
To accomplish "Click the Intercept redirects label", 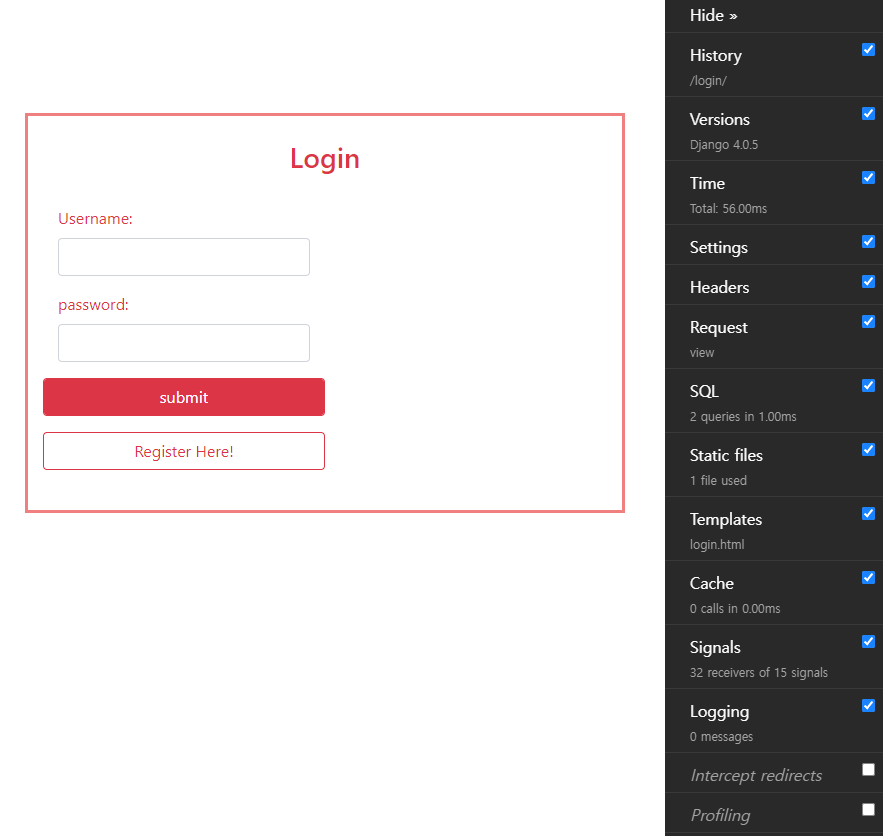I will pyautogui.click(x=756, y=775).
